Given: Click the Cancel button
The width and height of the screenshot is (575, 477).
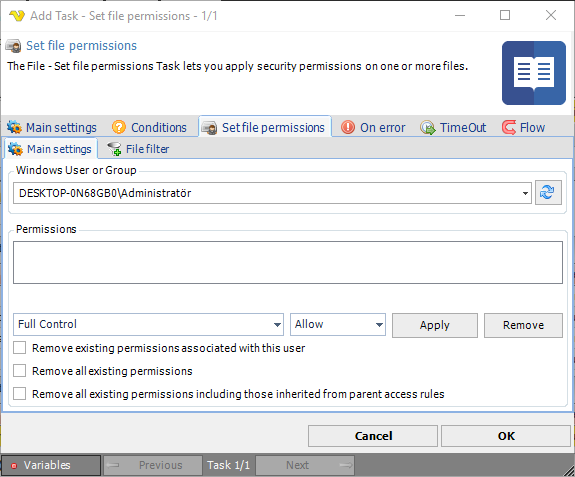Looking at the screenshot, I should click(x=373, y=436).
